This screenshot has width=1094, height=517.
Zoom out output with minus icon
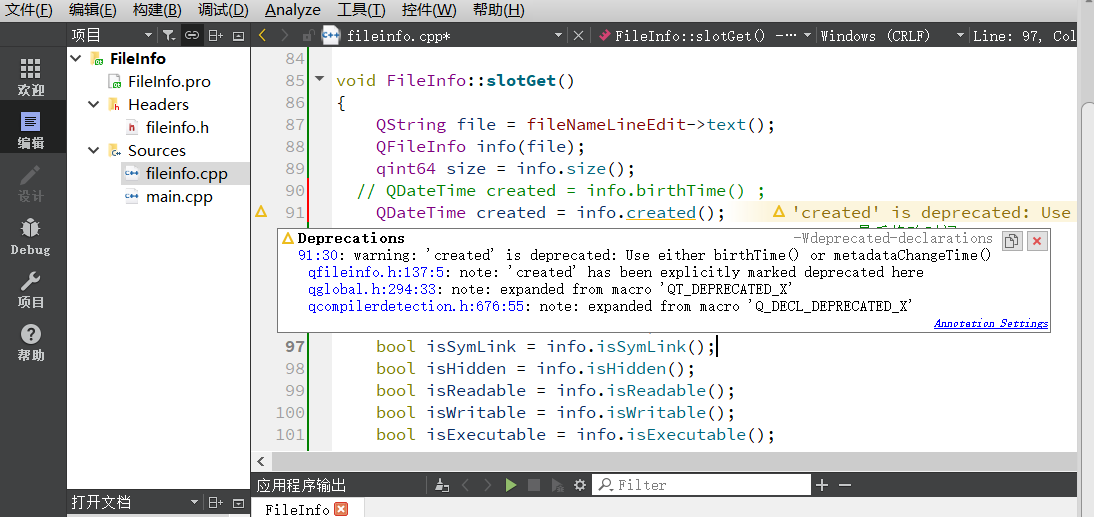845,485
